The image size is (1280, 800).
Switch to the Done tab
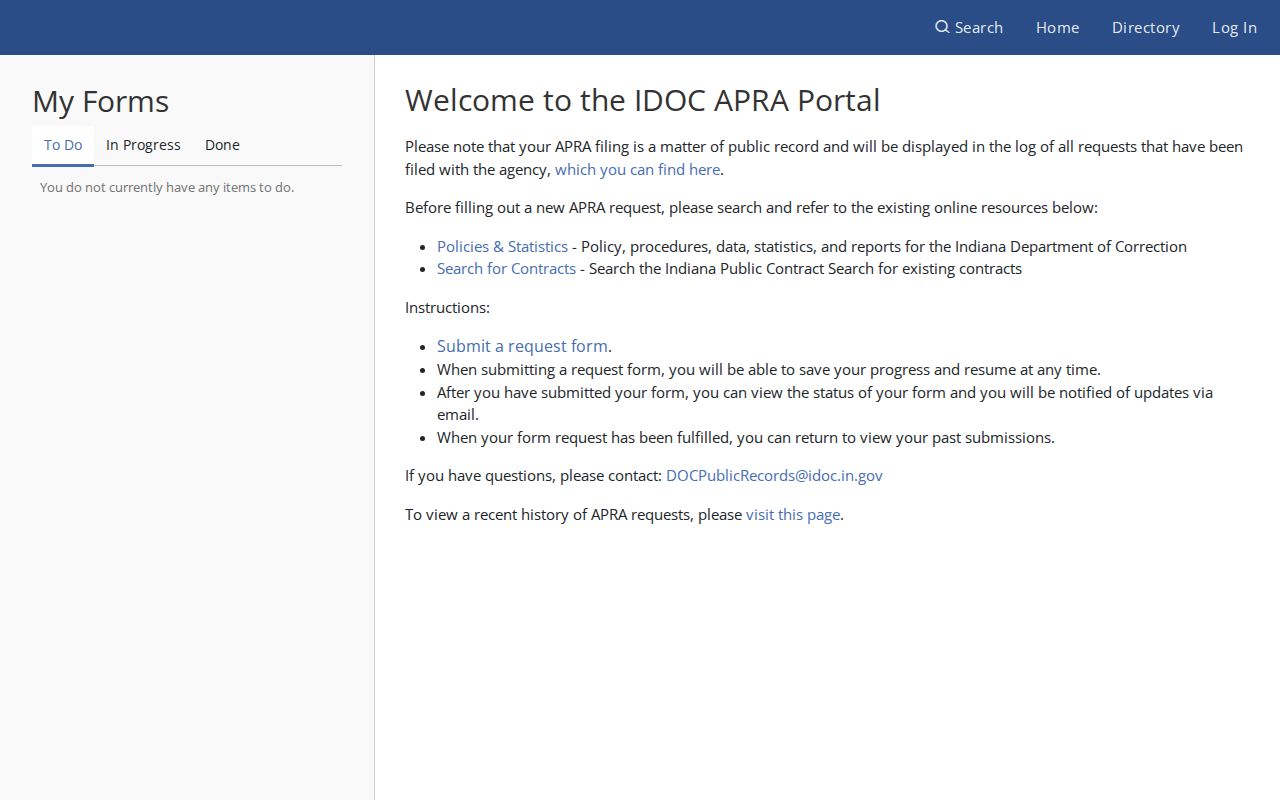[x=222, y=145]
